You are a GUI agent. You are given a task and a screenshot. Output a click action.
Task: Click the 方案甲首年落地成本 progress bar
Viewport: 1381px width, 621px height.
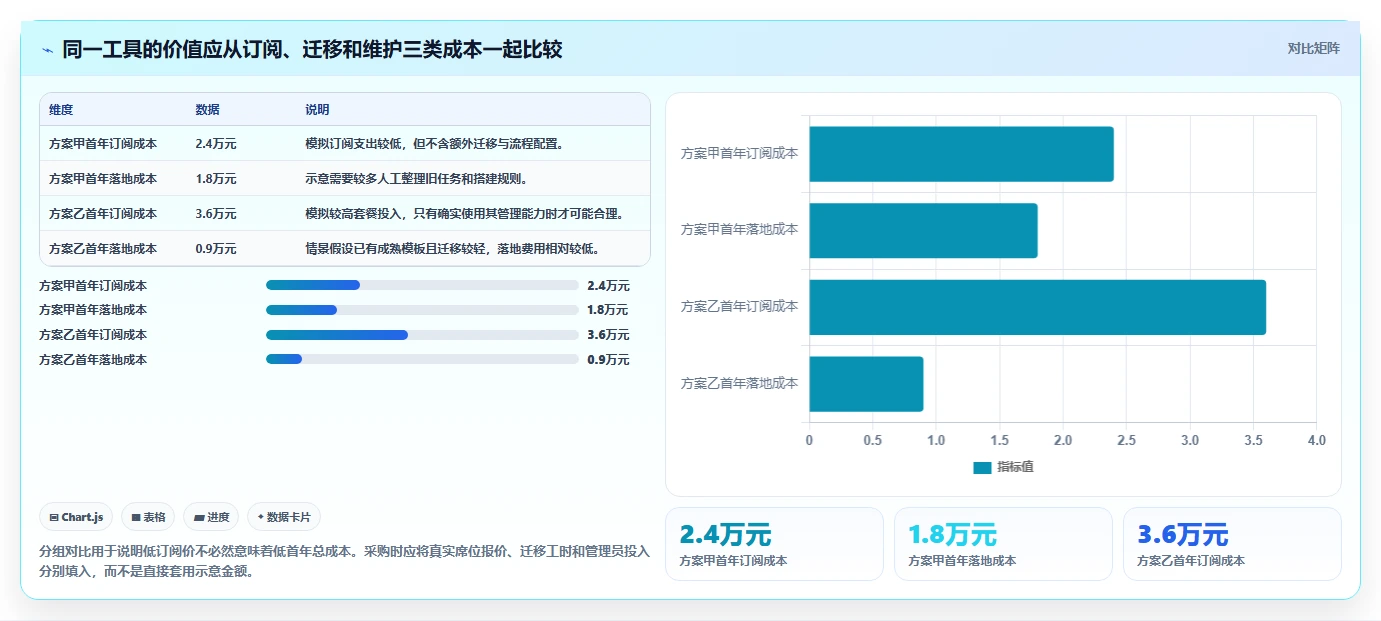tap(422, 310)
